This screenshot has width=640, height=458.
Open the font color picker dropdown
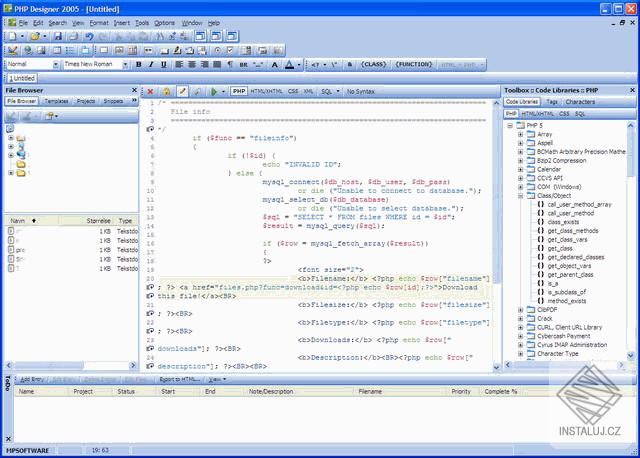pos(298,64)
